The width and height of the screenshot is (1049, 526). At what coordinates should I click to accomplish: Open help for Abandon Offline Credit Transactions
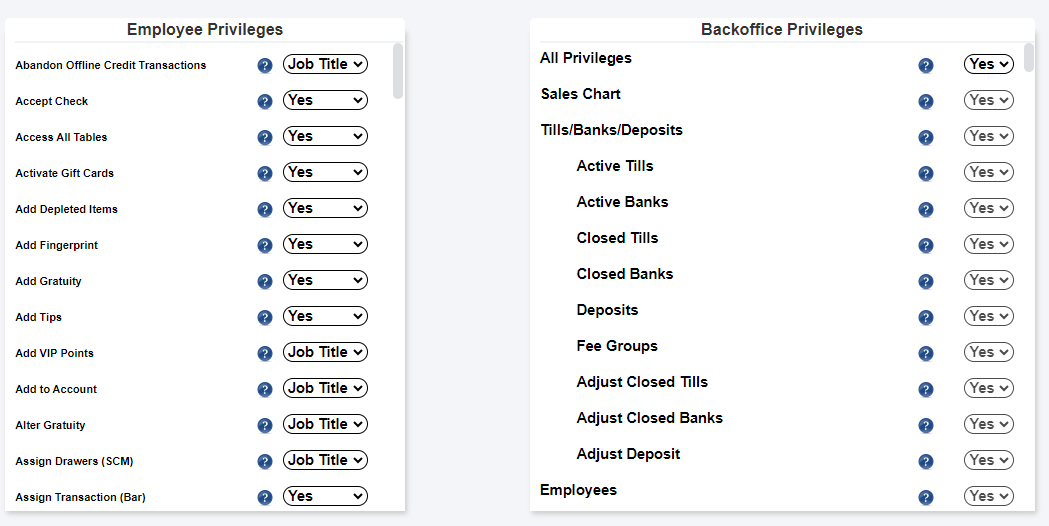[x=265, y=66]
